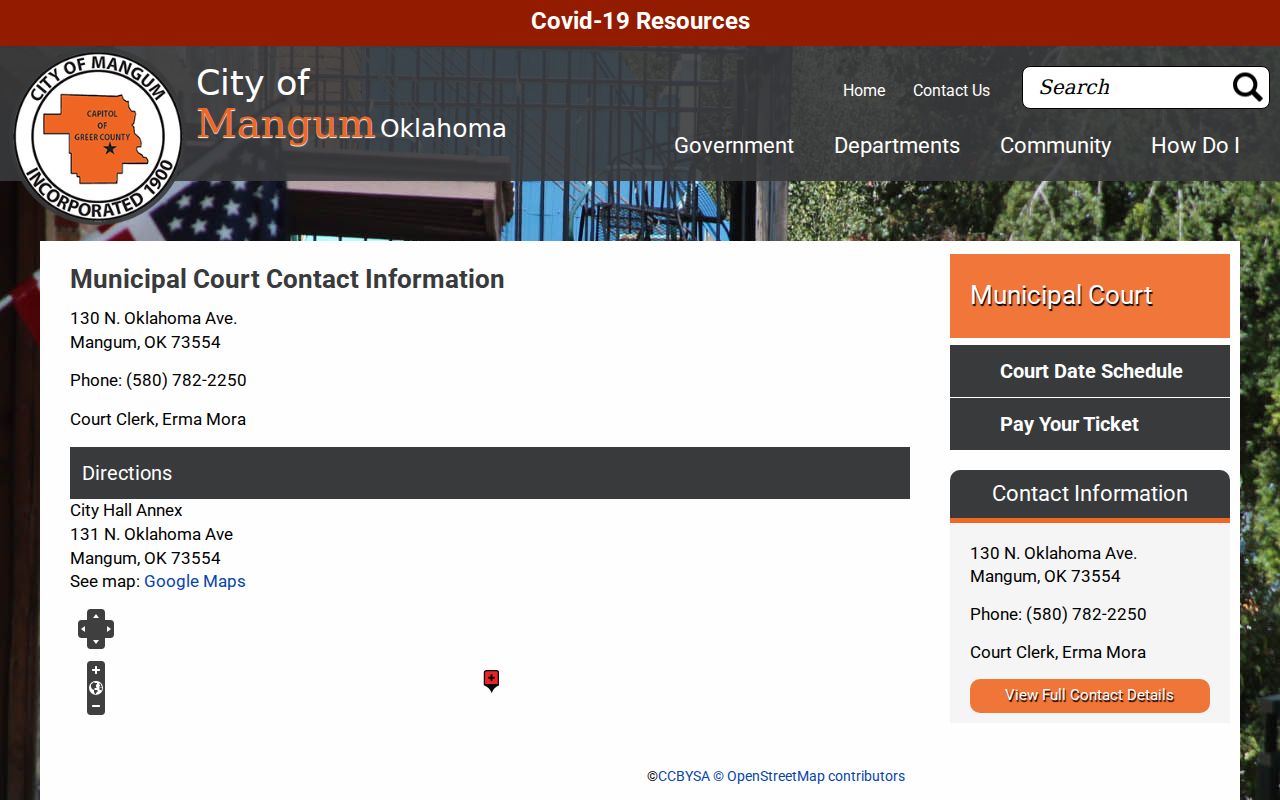Click the City of Mangum seal logo
Viewport: 1280px width, 800px height.
click(x=98, y=137)
